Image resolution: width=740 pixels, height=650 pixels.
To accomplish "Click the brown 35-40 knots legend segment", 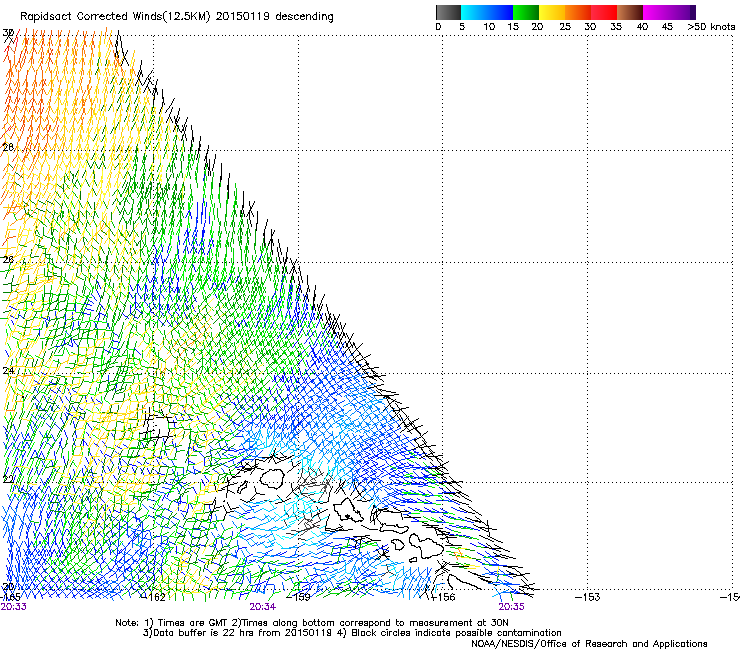I will click(x=630, y=12).
